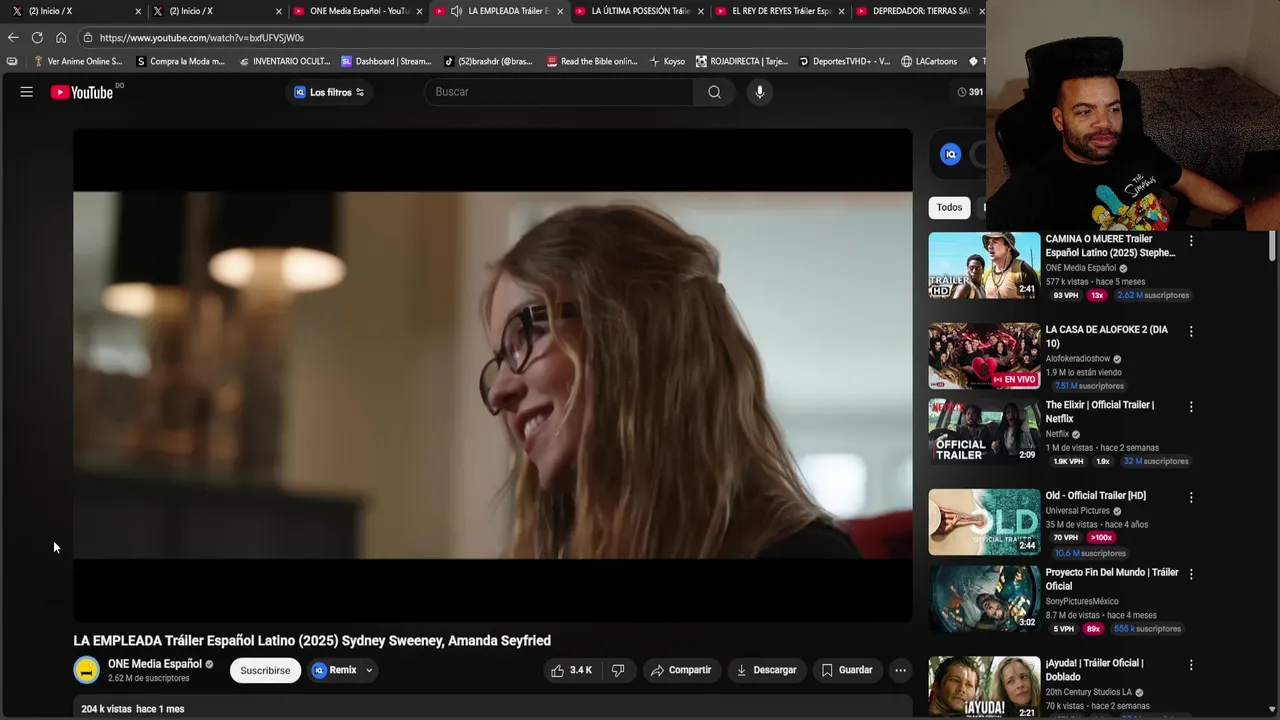
Task: Open options menu for ¡Ayuda! Tráiler Oficial
Action: (x=1190, y=665)
